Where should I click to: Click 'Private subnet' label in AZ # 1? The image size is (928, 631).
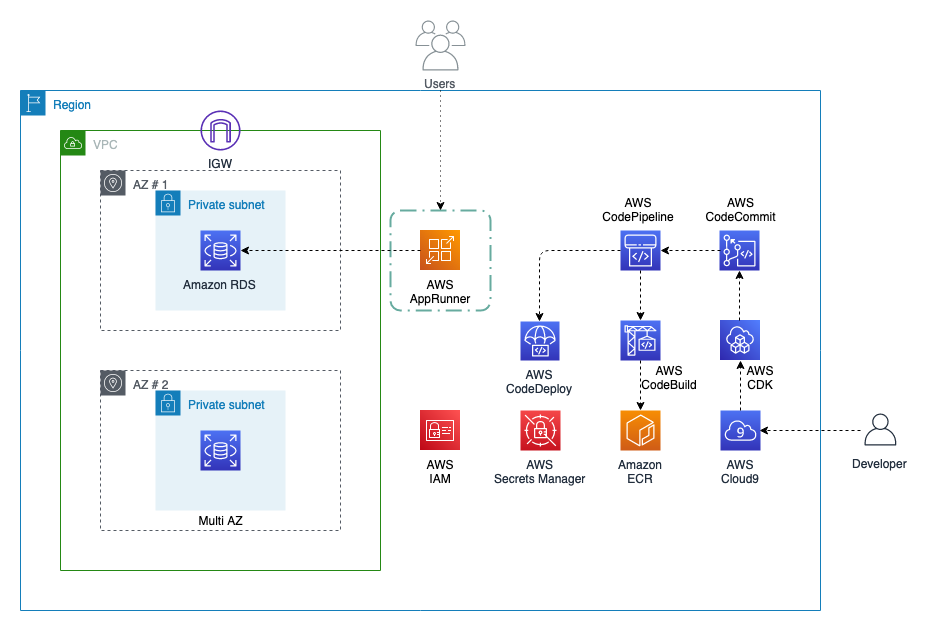point(226,205)
